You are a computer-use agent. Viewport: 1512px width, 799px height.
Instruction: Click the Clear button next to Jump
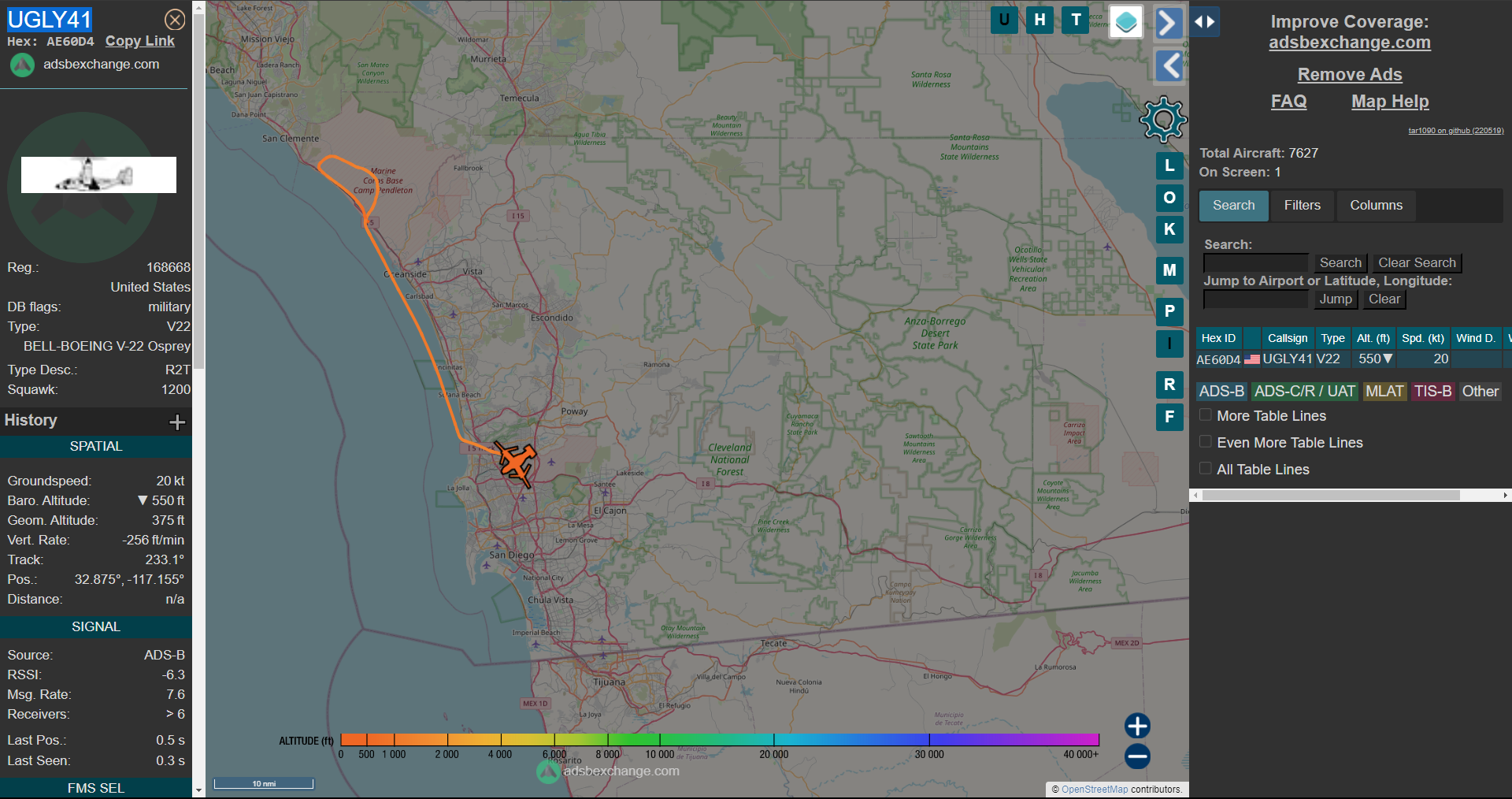point(1384,299)
